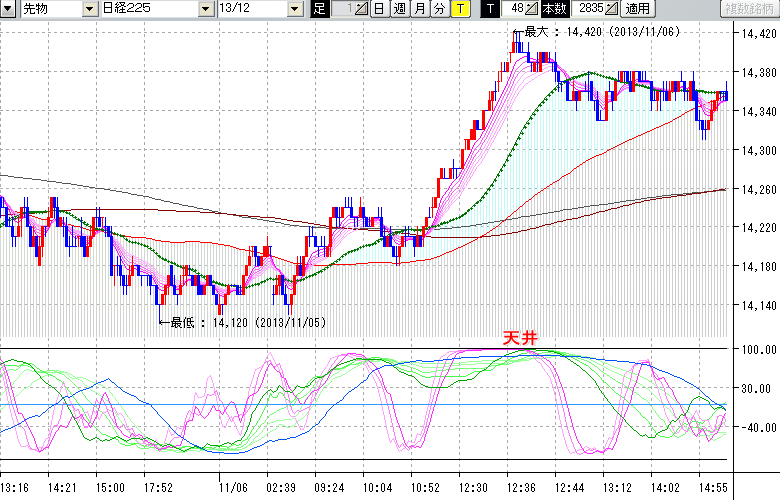Click the small arrow button at far left
Viewport: 780px width, 500px height.
click(x=7, y=9)
